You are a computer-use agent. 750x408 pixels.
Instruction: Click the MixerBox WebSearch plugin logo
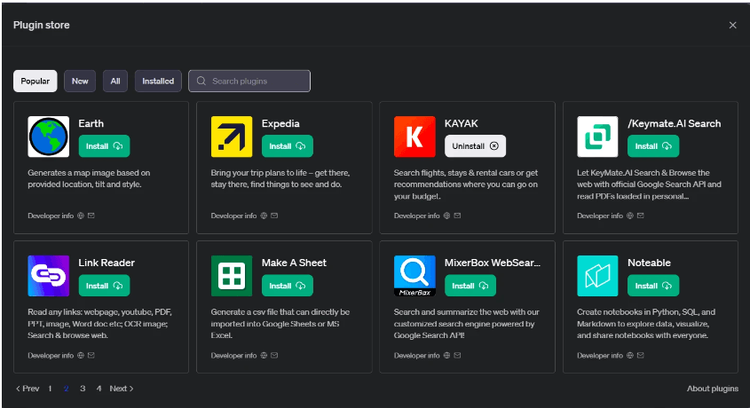pos(415,276)
